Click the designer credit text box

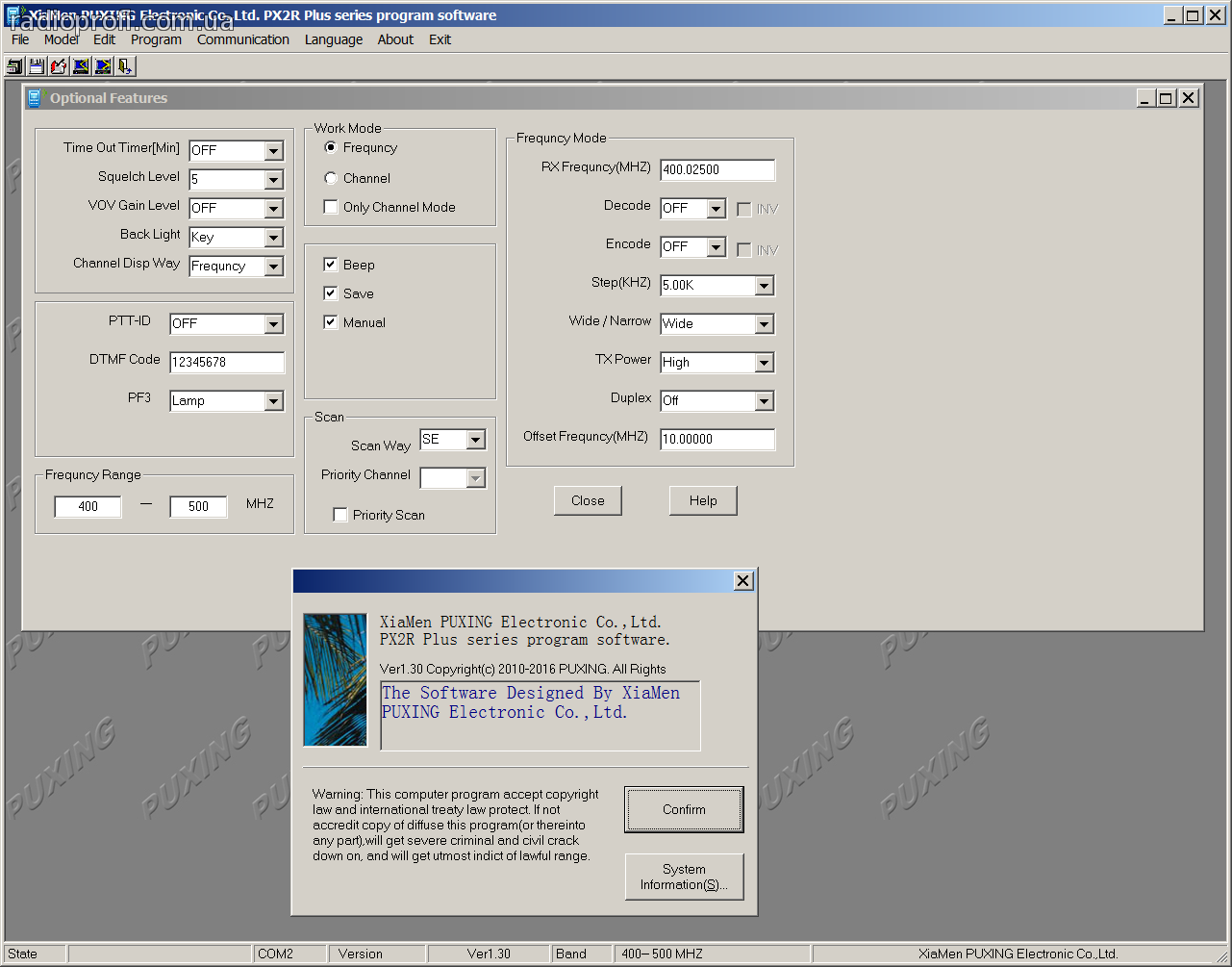[541, 715]
